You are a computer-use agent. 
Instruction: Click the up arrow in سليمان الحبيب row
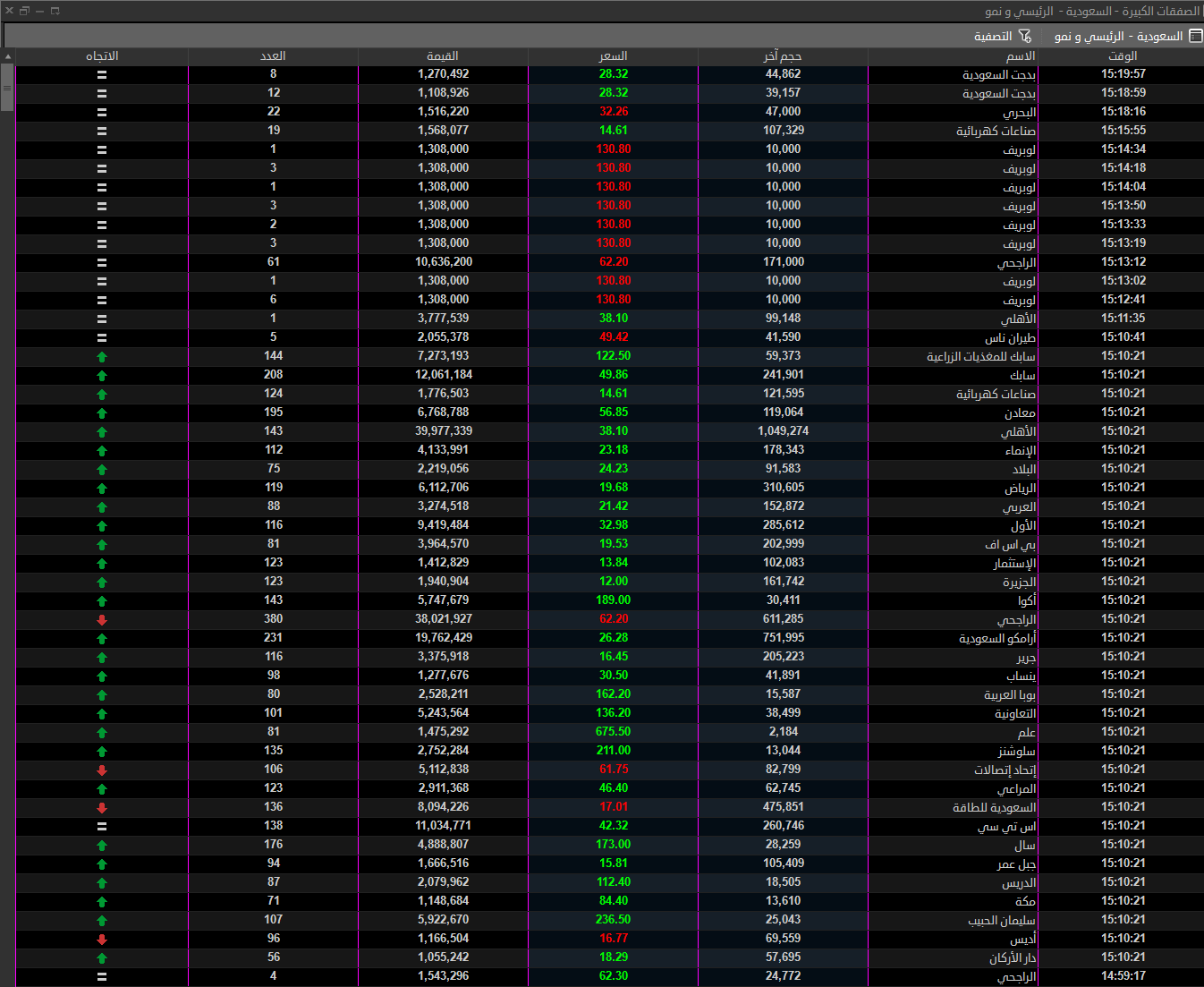[x=102, y=920]
